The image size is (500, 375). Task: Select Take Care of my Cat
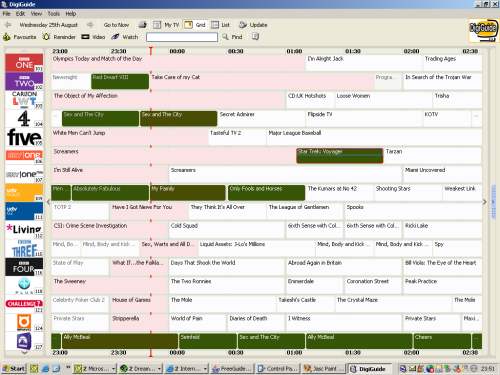262,81
